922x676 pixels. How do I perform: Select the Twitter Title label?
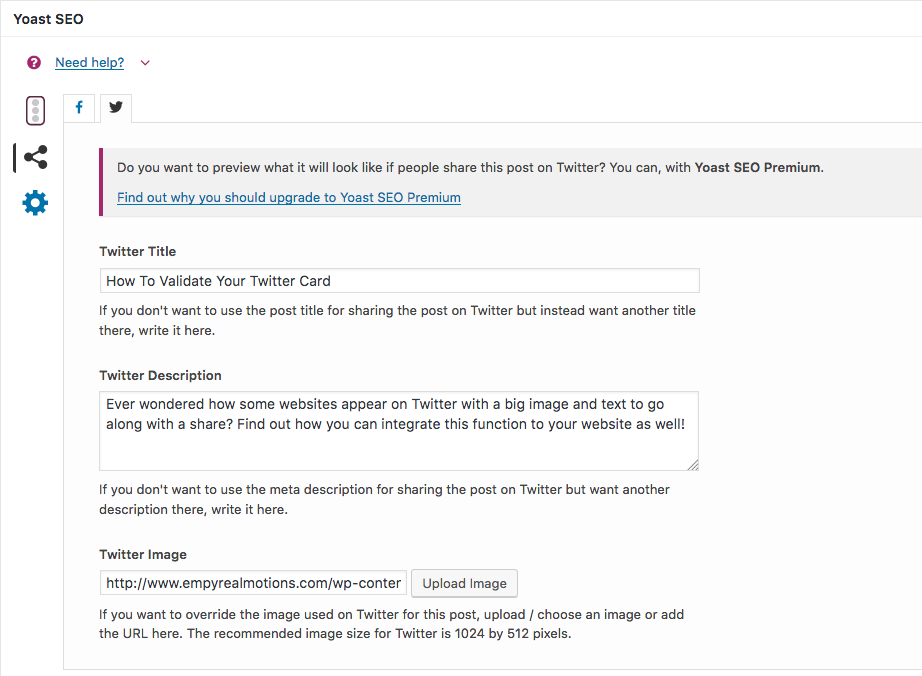coord(138,252)
